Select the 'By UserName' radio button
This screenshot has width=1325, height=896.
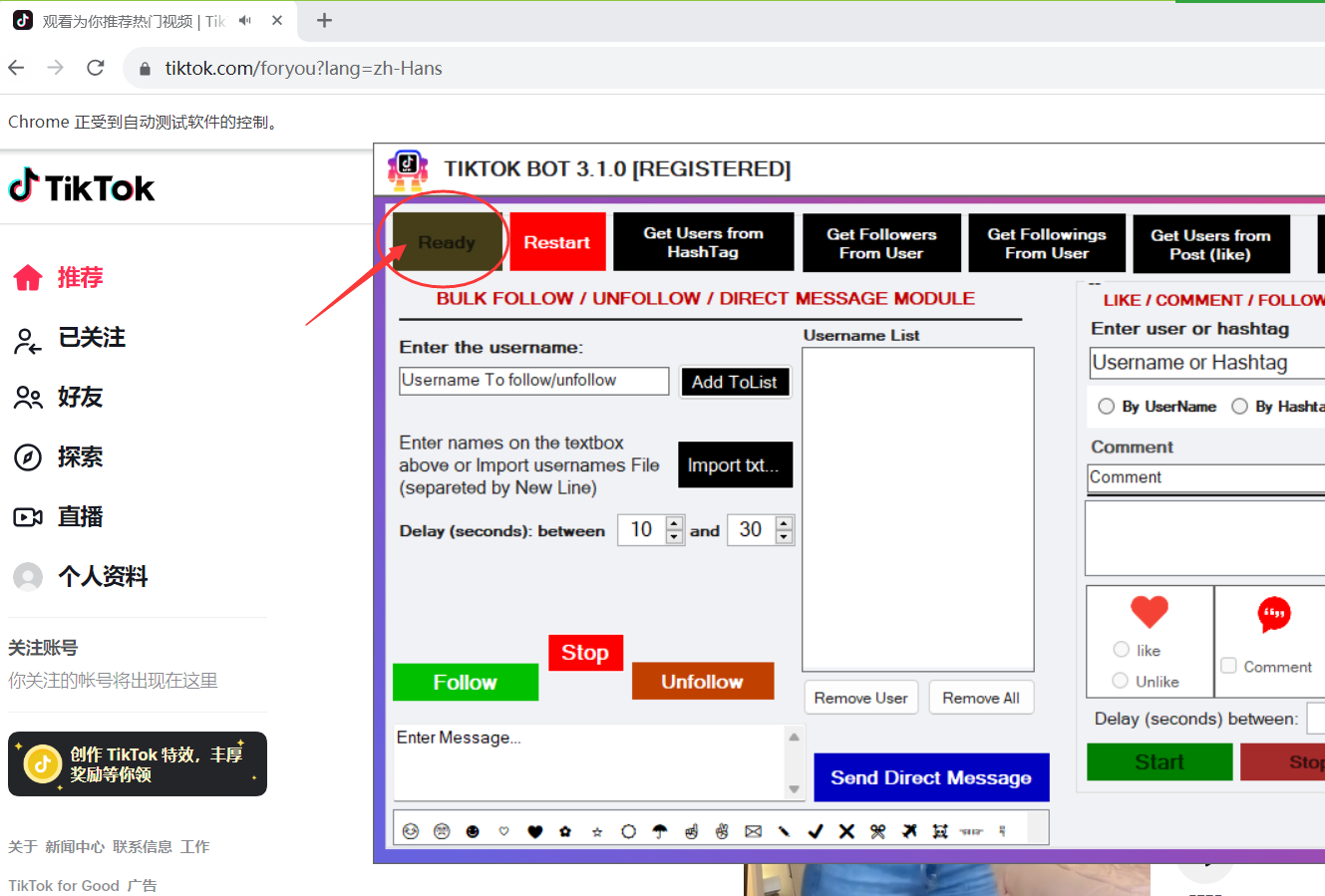click(1106, 406)
